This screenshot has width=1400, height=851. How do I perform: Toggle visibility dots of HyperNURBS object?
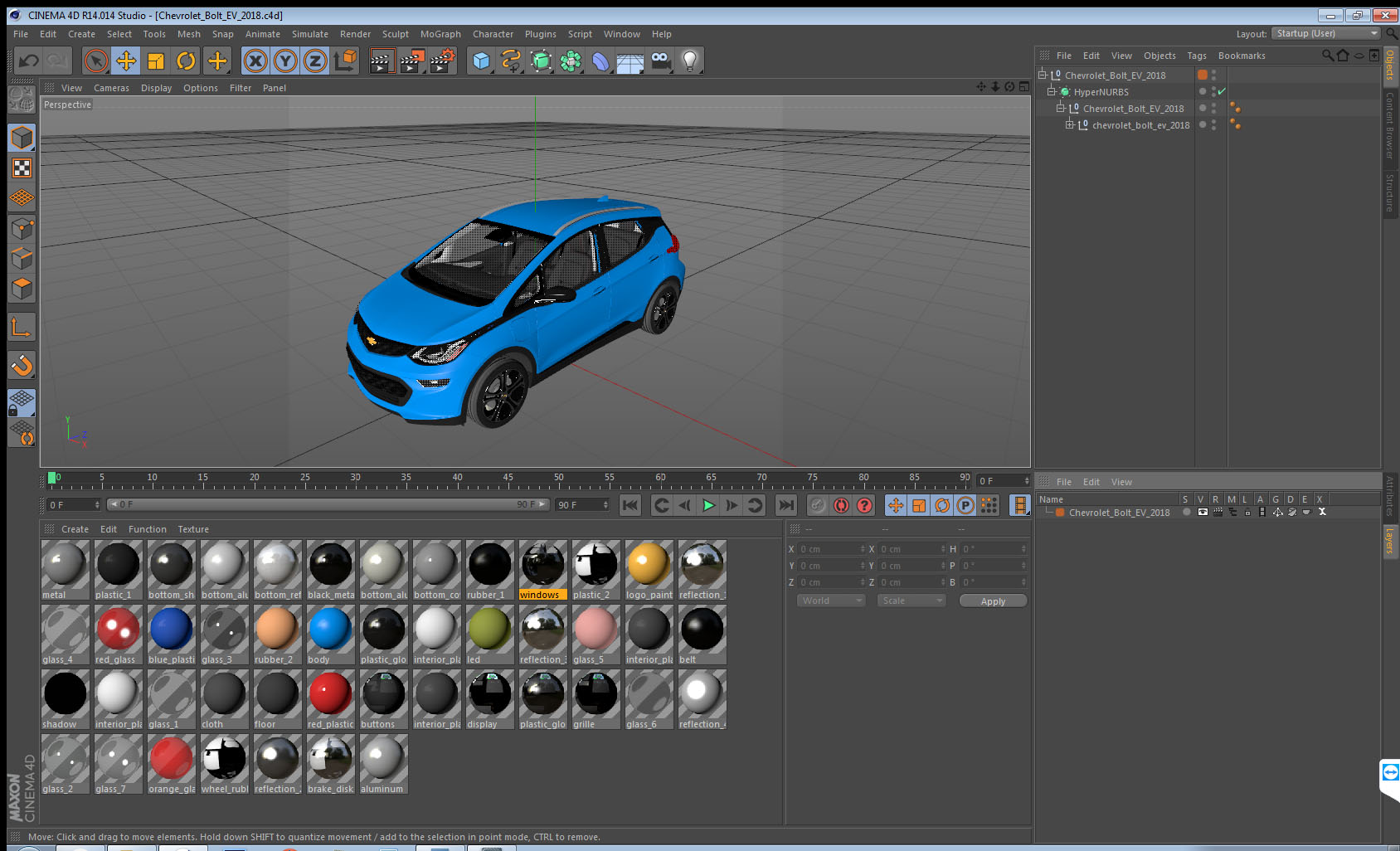[1213, 91]
